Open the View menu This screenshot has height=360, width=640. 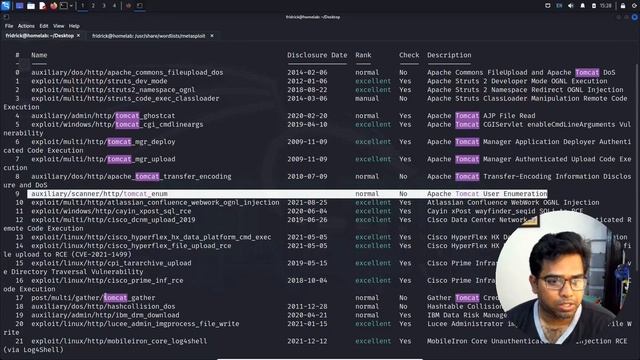coord(59,26)
